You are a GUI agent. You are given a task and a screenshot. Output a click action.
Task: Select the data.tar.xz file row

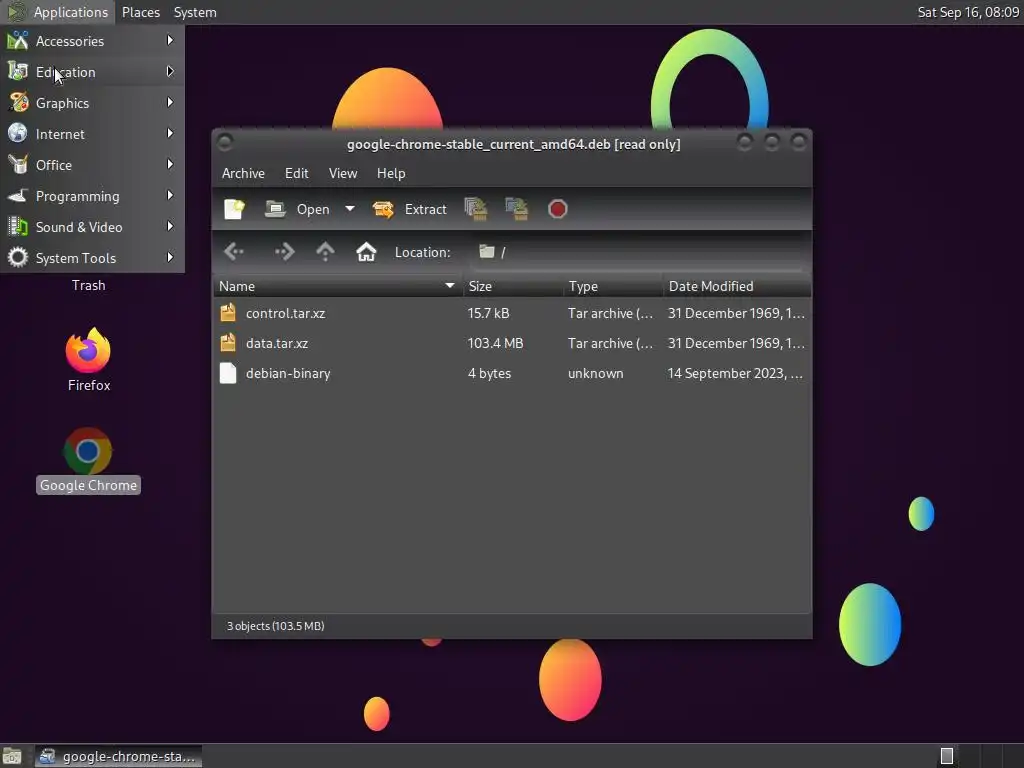[512, 343]
